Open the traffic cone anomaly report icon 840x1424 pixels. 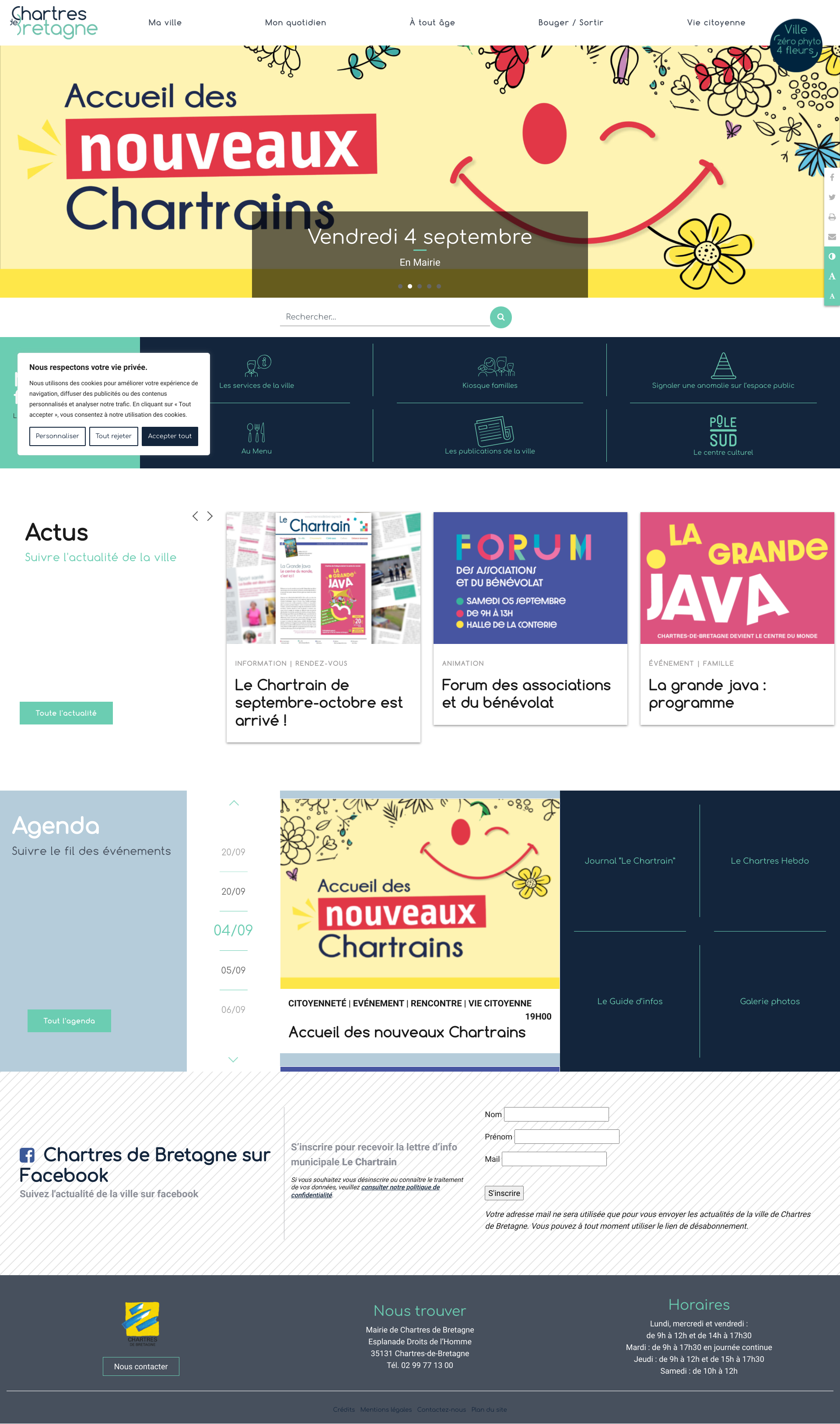[x=723, y=365]
